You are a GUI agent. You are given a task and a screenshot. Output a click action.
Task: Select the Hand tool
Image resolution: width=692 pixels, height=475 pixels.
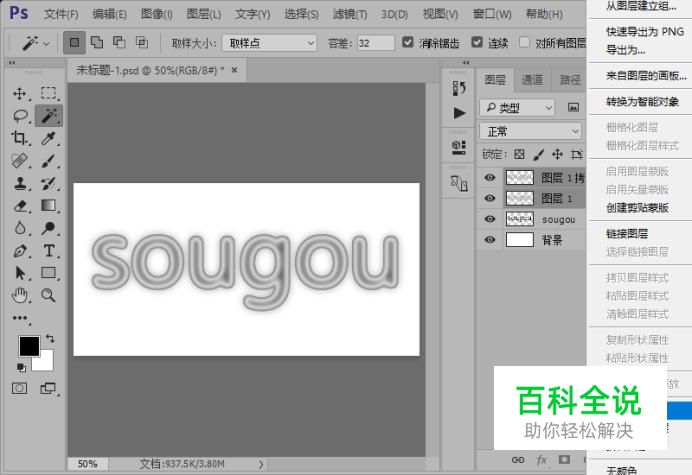19,295
